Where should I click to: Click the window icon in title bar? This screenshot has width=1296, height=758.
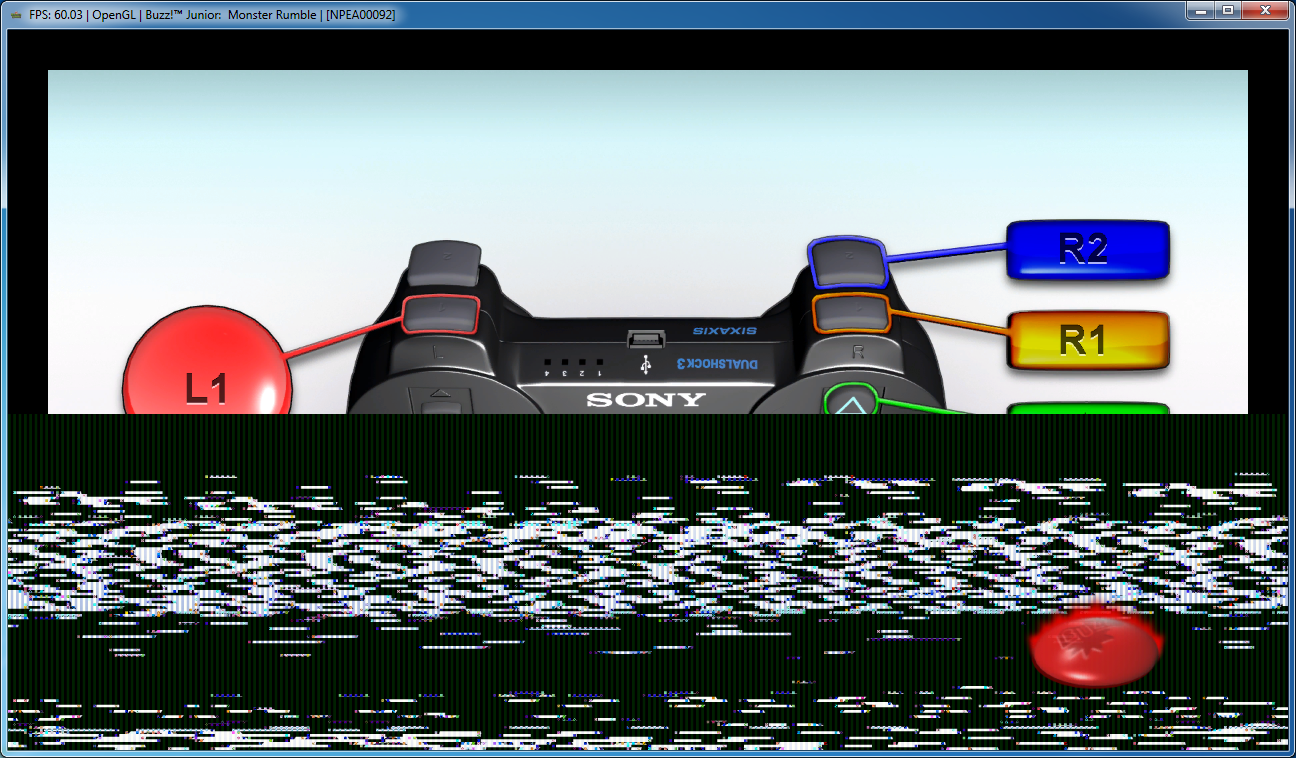(15, 15)
